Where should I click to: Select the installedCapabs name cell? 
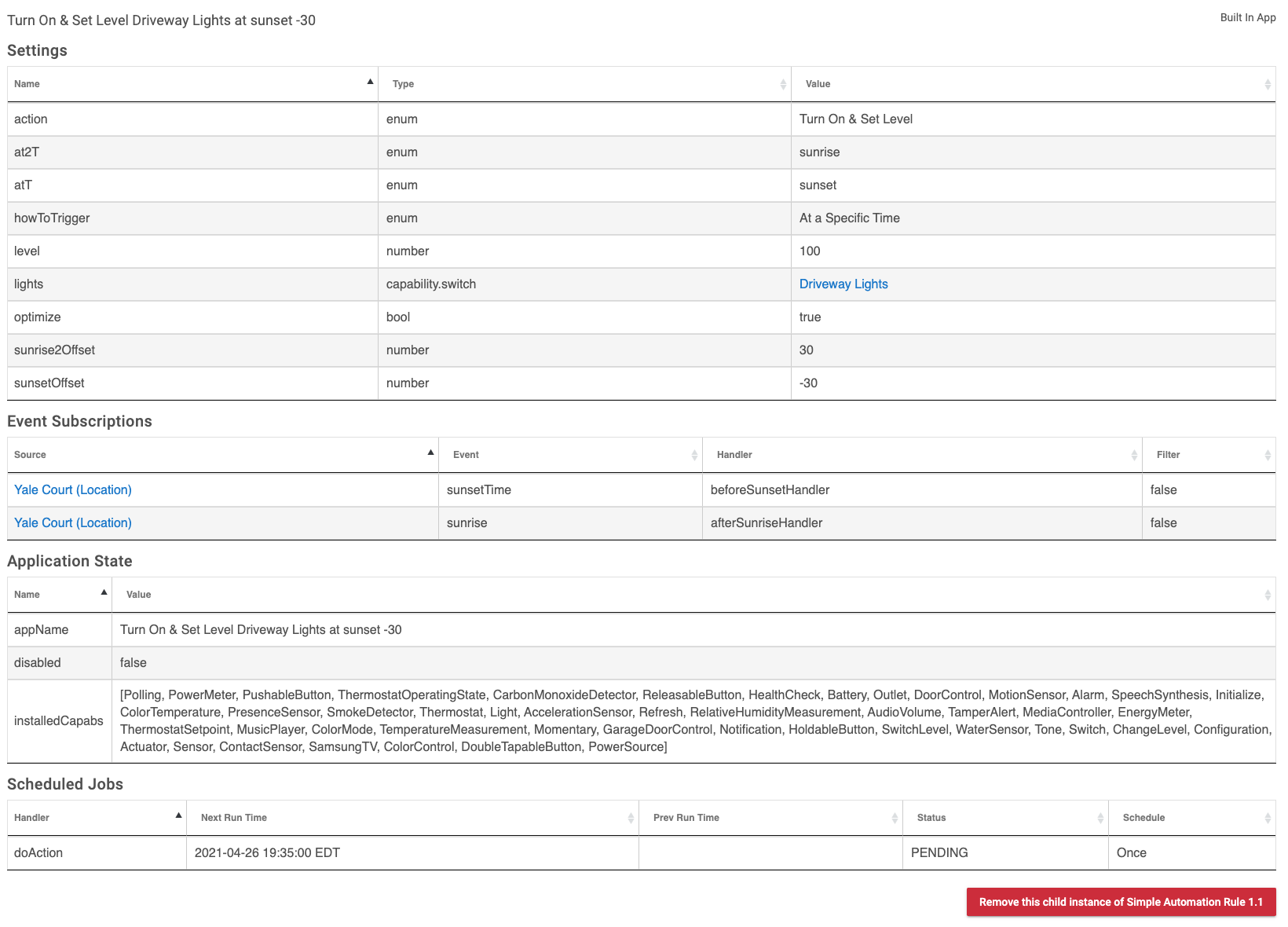point(60,721)
